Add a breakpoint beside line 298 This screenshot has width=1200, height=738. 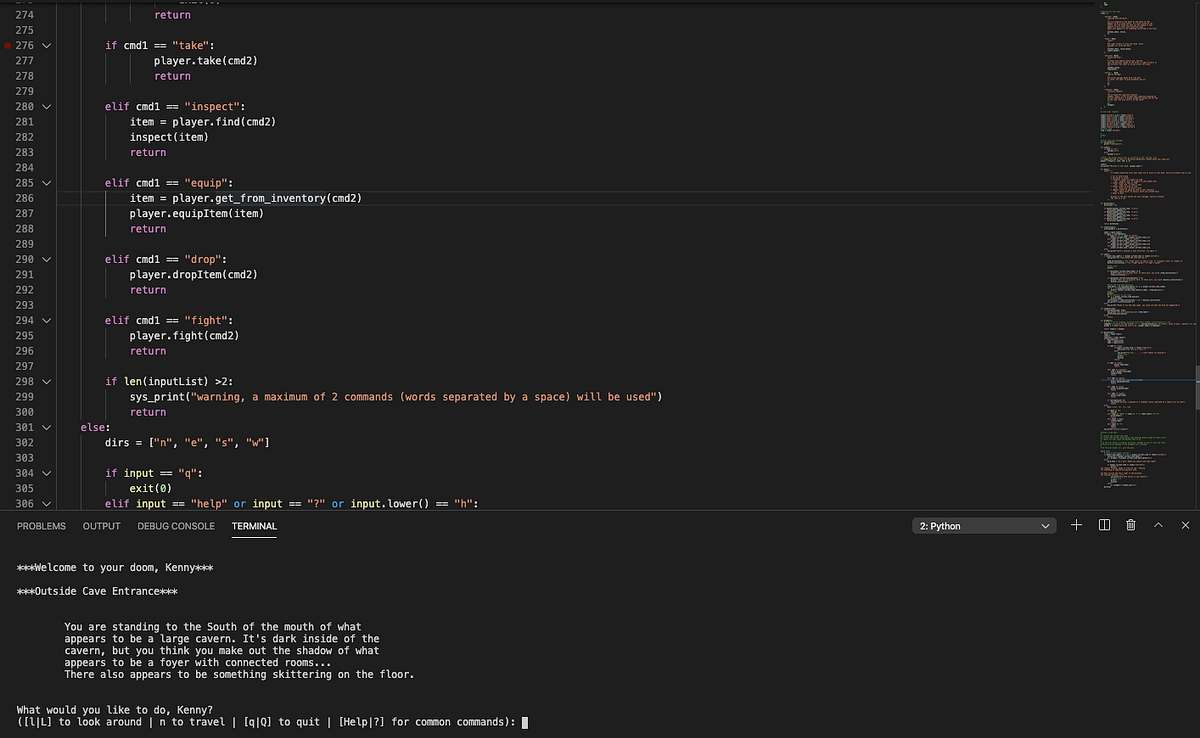pyautogui.click(x=10, y=381)
